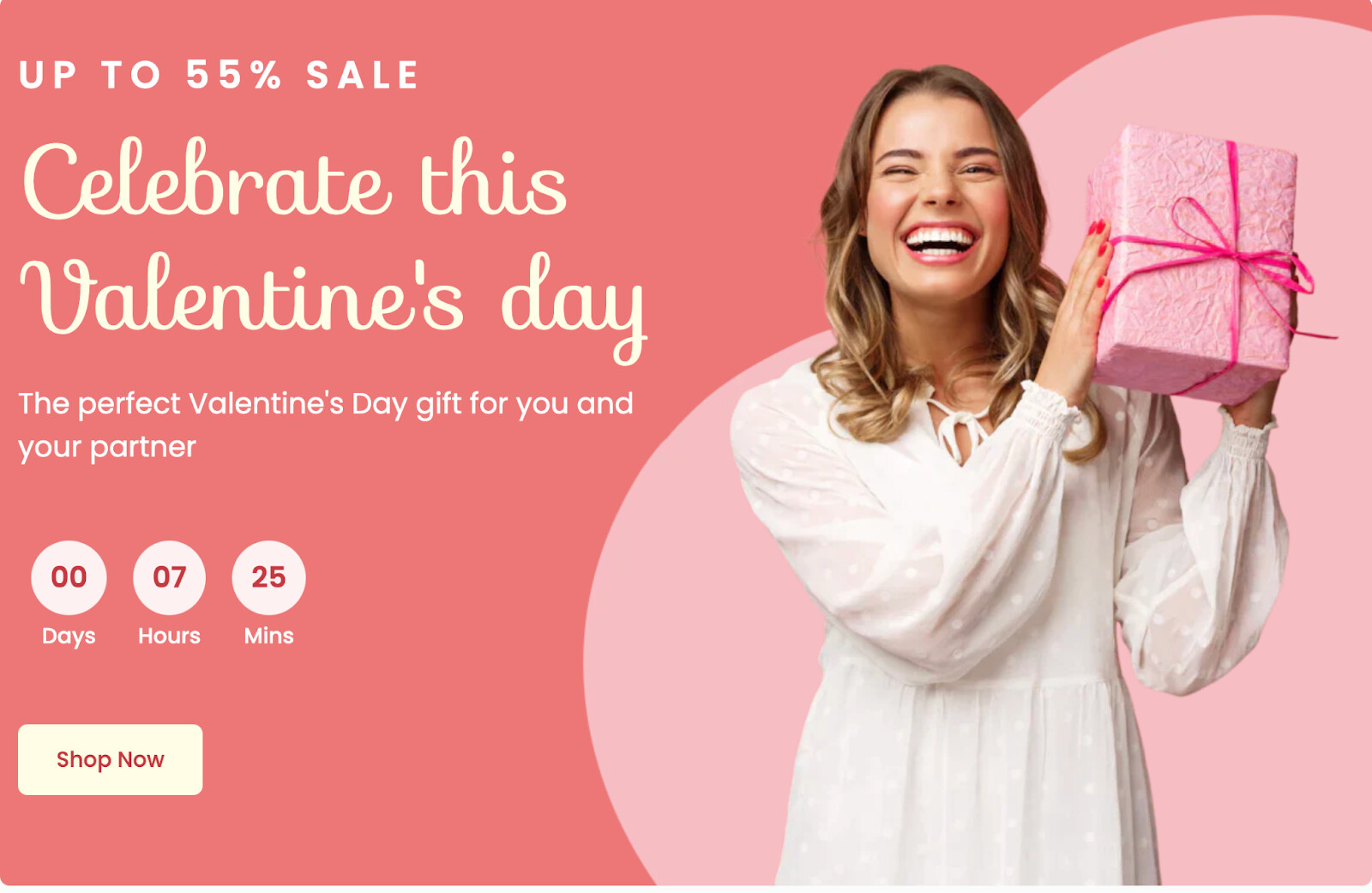This screenshot has width=1372, height=893.
Task: Click the Hours label under the countdown
Action: (169, 636)
